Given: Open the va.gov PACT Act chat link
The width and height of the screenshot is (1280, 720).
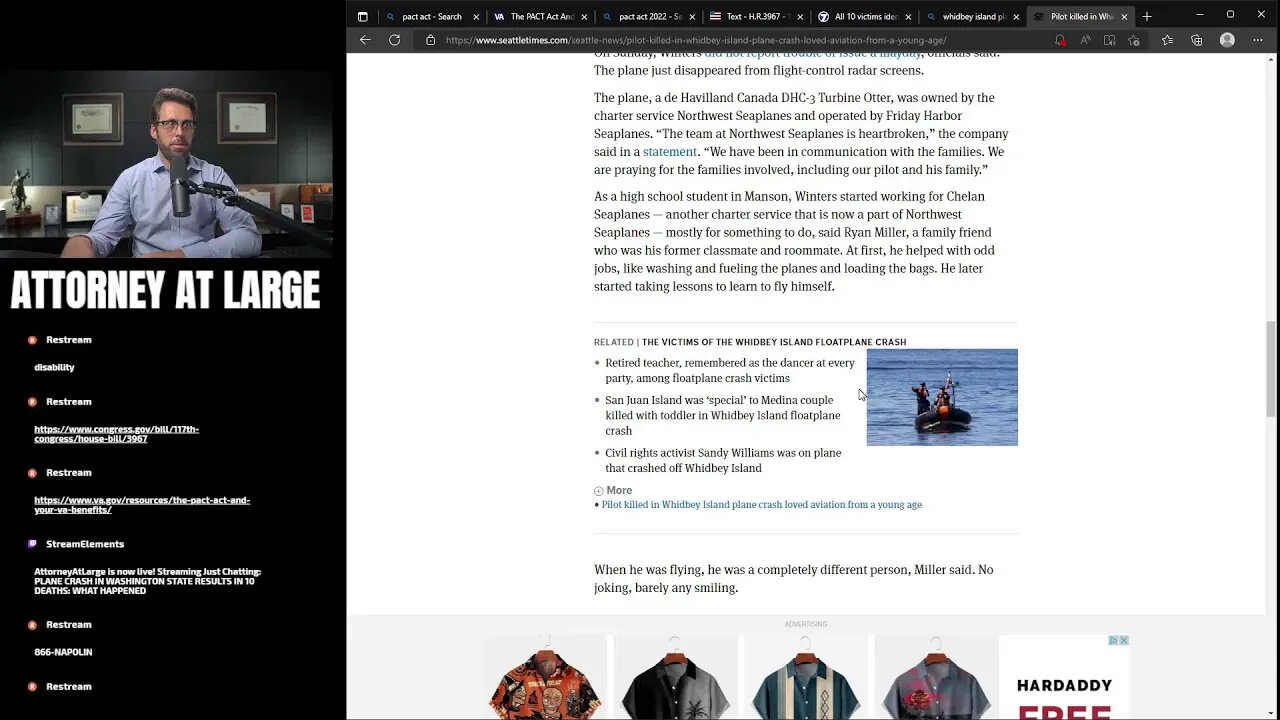Looking at the screenshot, I should [142, 505].
